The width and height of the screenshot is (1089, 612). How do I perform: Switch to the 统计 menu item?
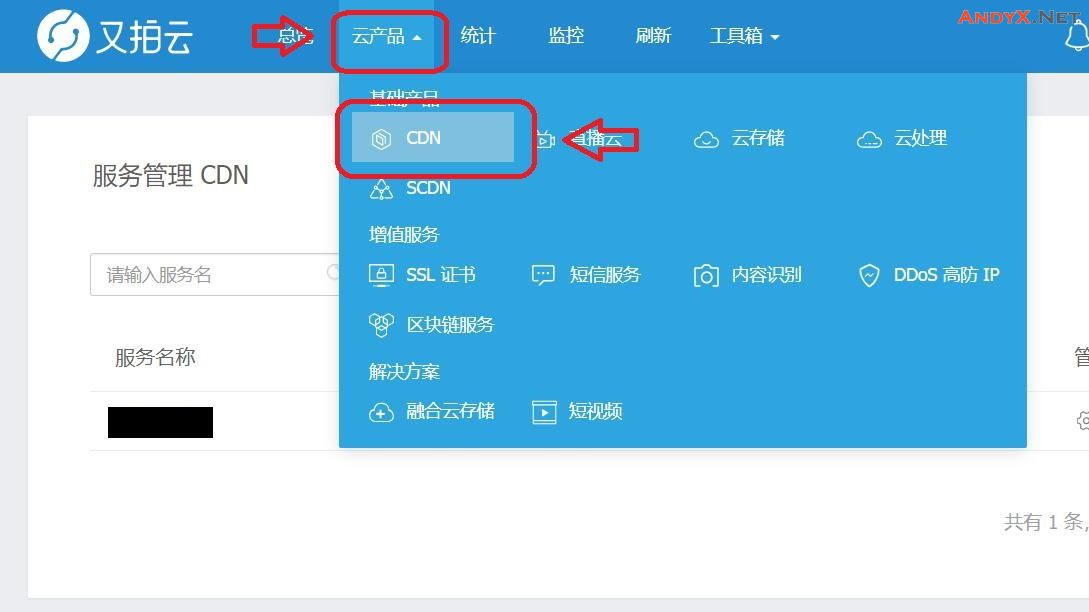point(478,36)
